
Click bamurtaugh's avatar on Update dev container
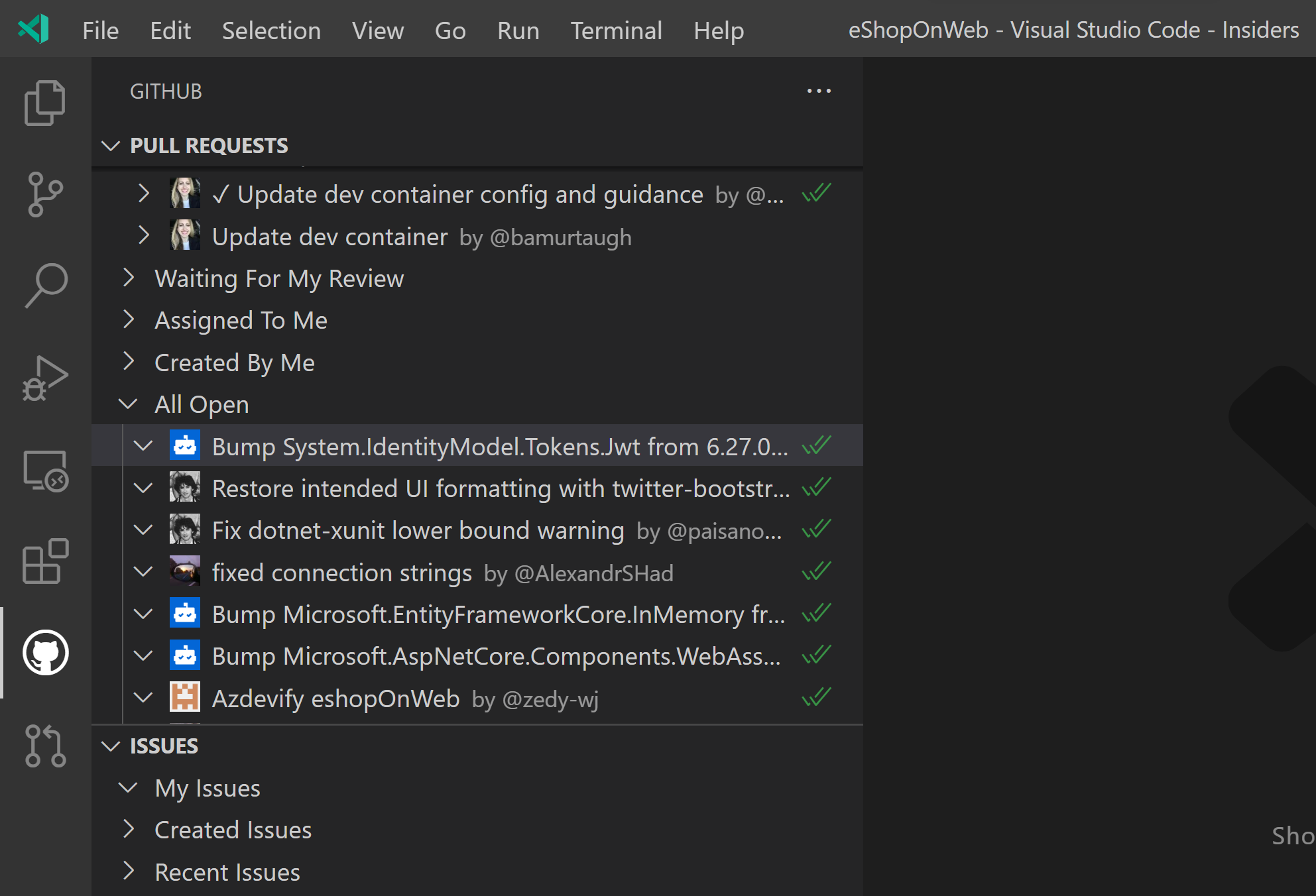(185, 236)
